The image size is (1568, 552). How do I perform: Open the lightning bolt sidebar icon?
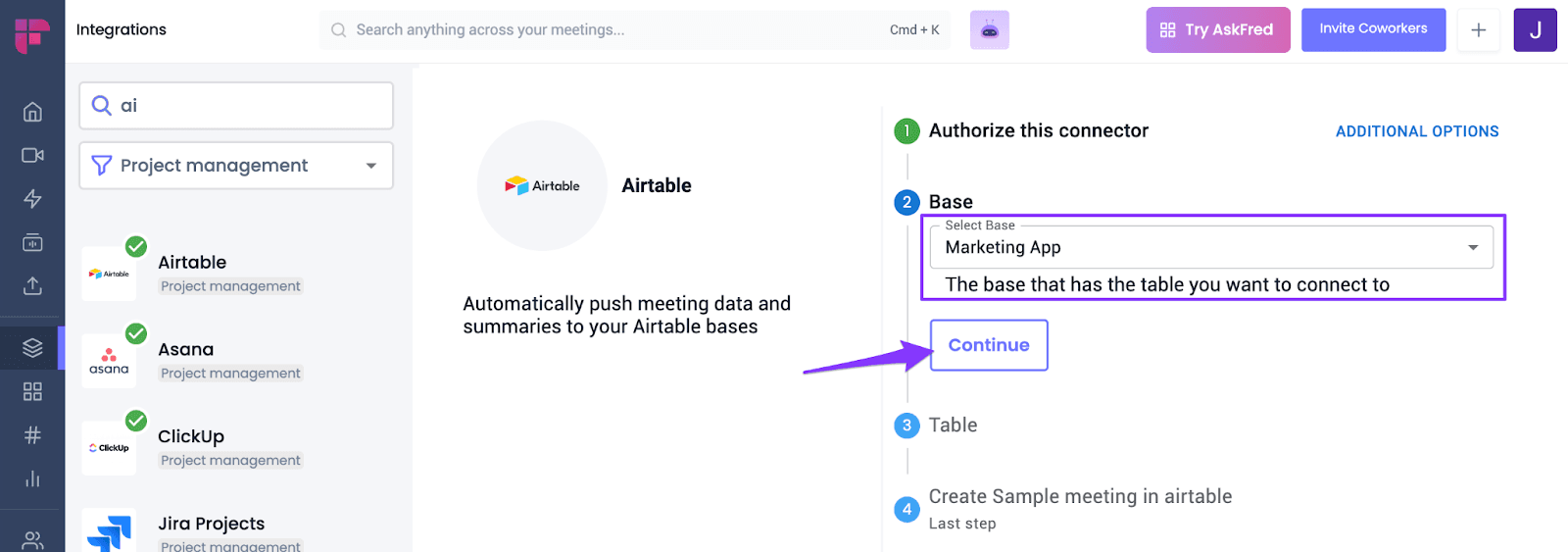[32, 199]
